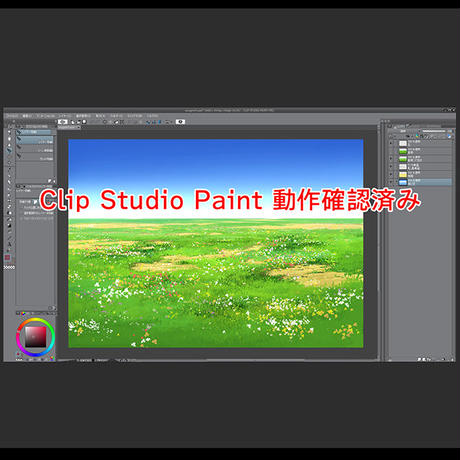Select the Zoom tool in the tool palette
The height and width of the screenshot is (460, 460).
[9, 132]
